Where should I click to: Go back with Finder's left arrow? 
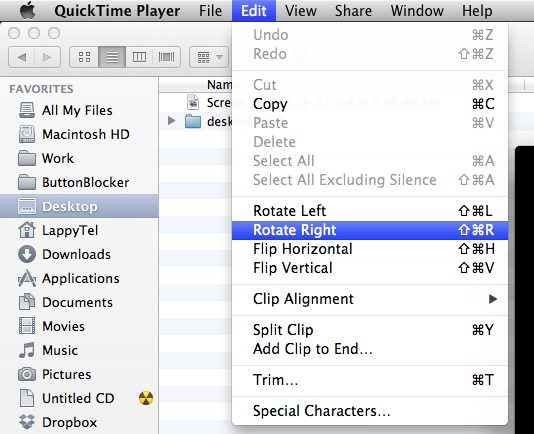pyautogui.click(x=22, y=57)
